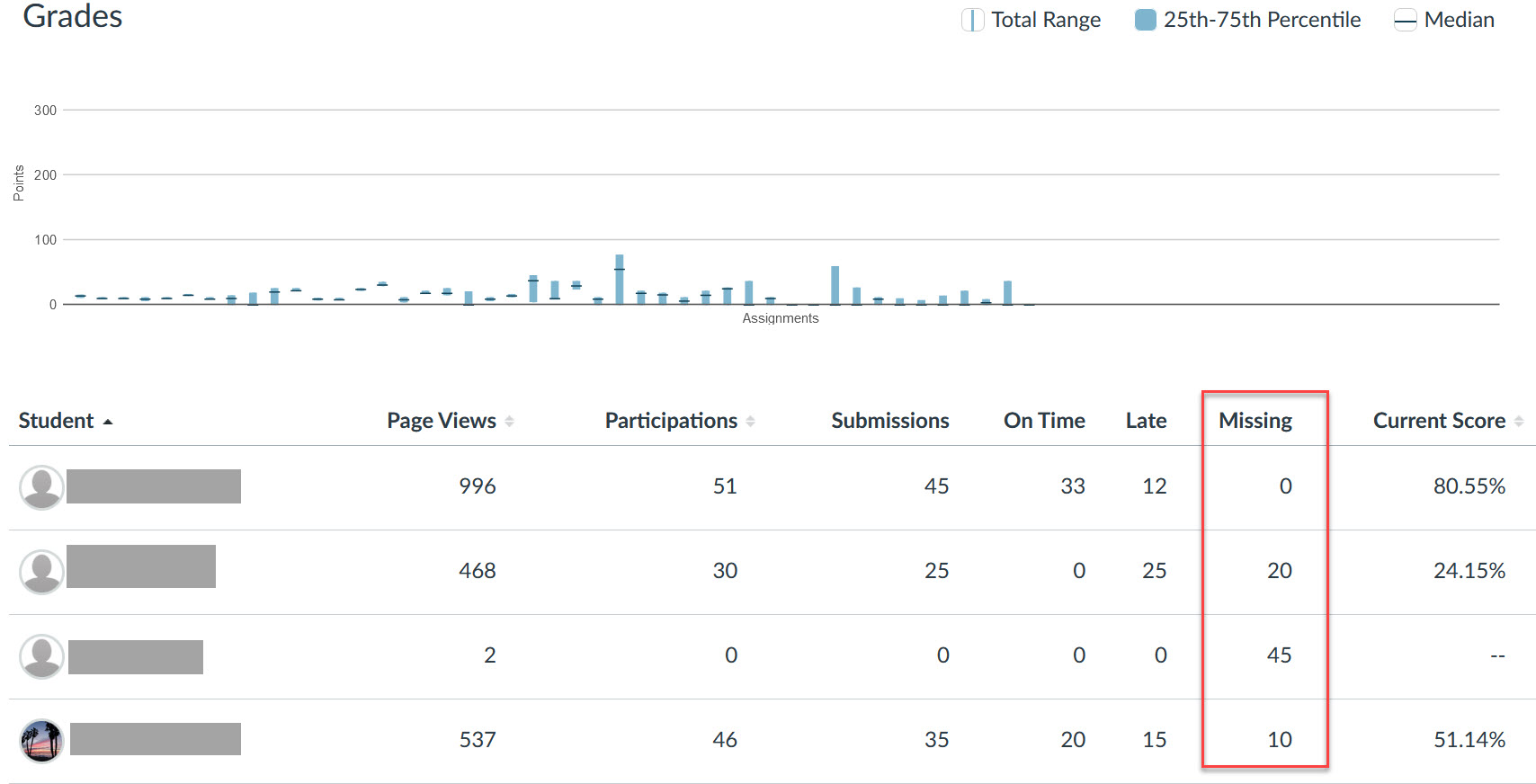Click the Median legend label

tap(1459, 20)
